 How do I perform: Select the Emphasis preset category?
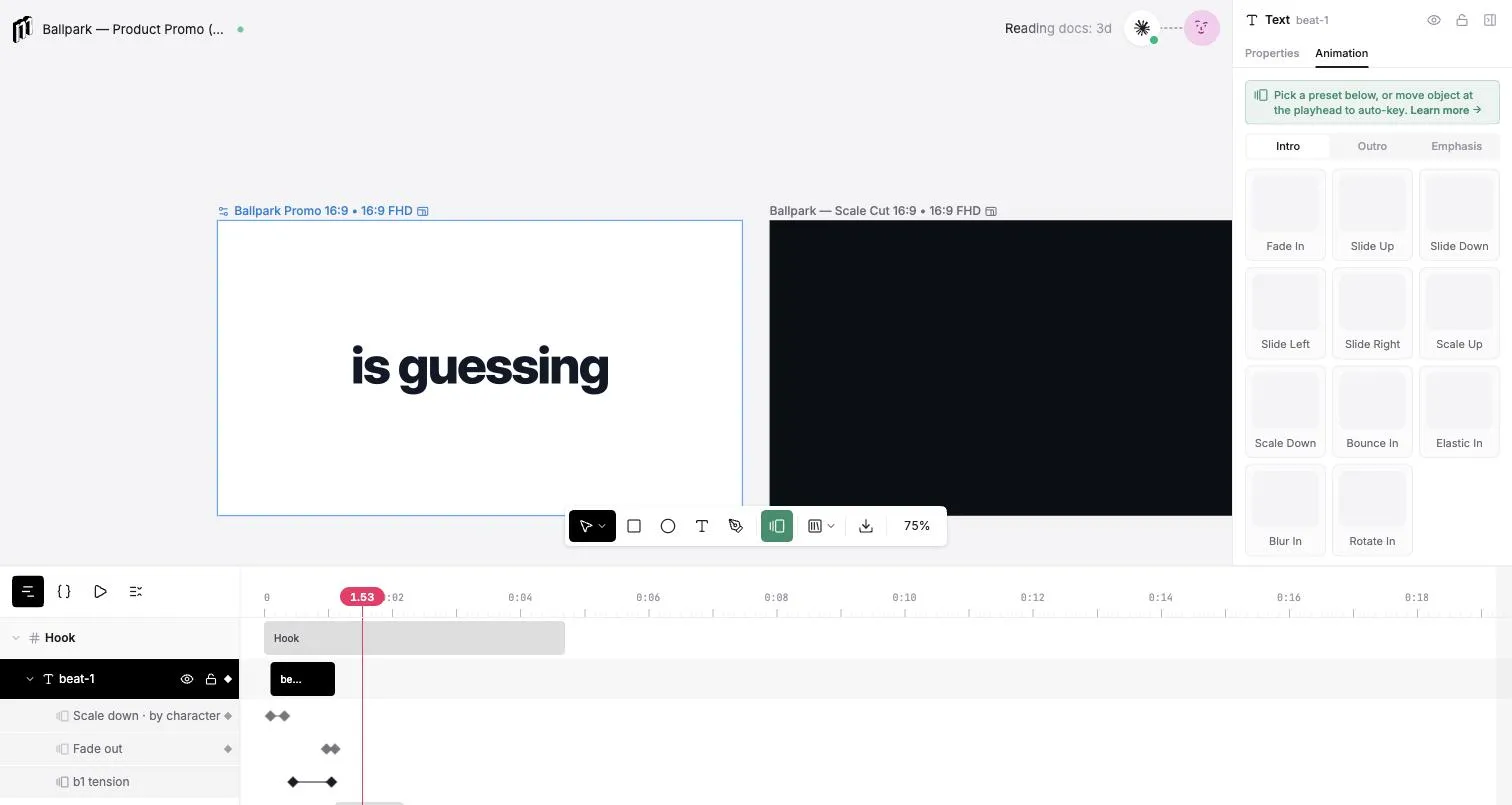tap(1456, 146)
